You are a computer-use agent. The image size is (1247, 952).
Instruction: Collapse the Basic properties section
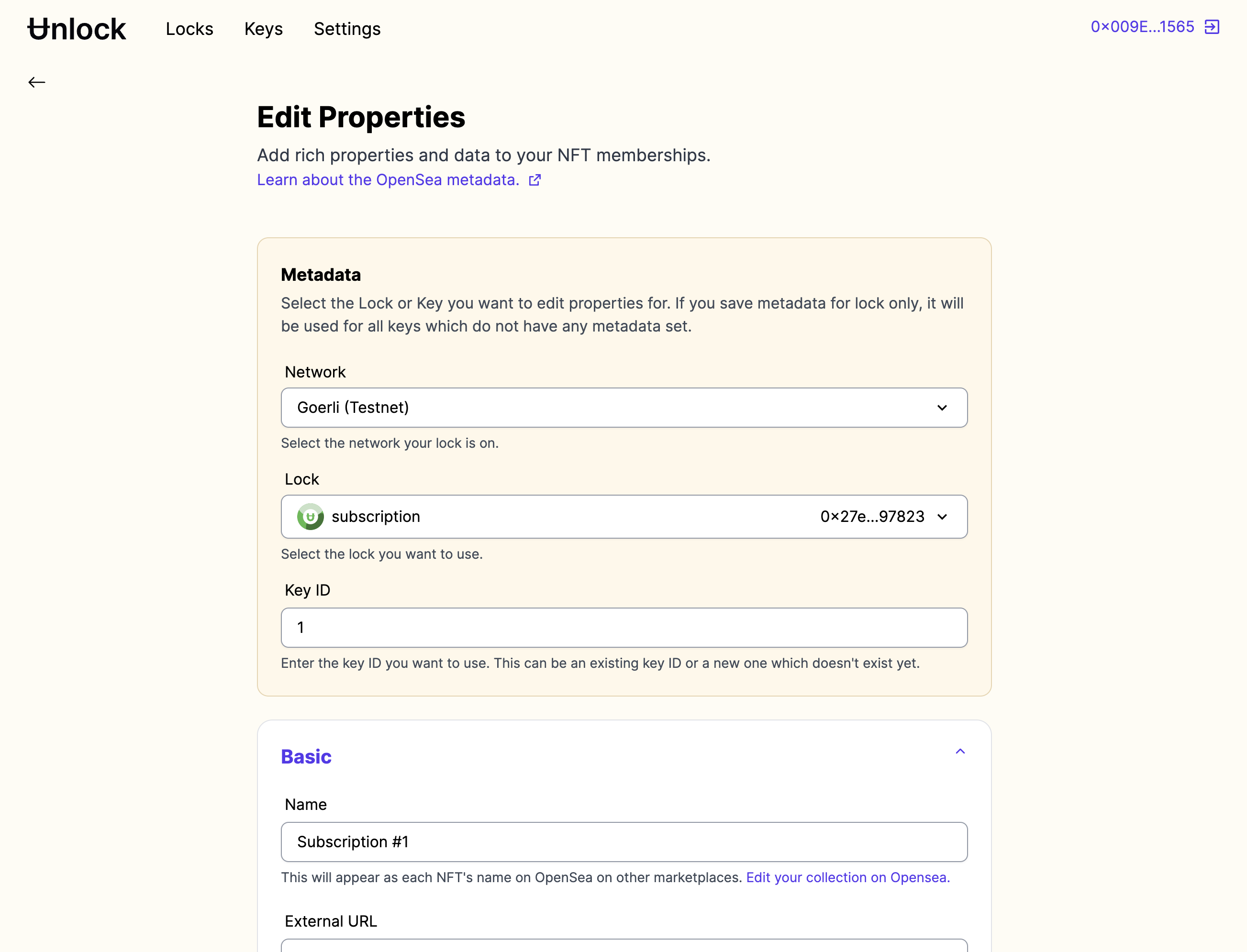(960, 751)
